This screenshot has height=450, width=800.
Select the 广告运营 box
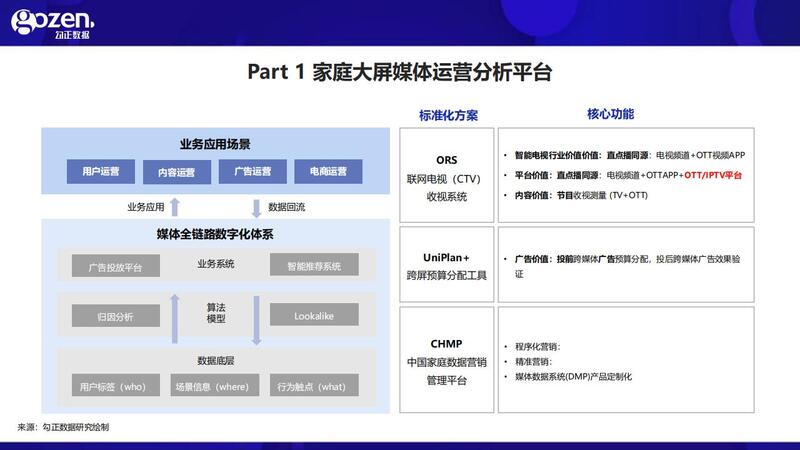252,171
